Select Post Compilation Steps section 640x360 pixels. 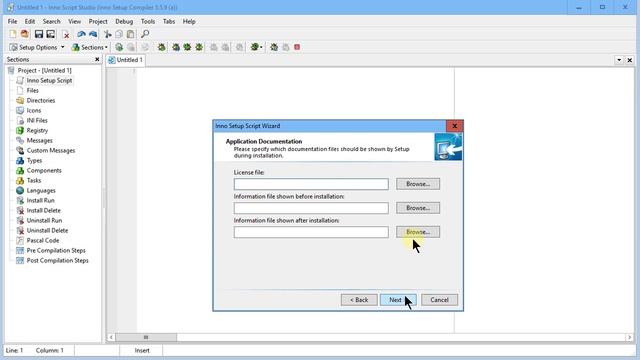[58, 260]
